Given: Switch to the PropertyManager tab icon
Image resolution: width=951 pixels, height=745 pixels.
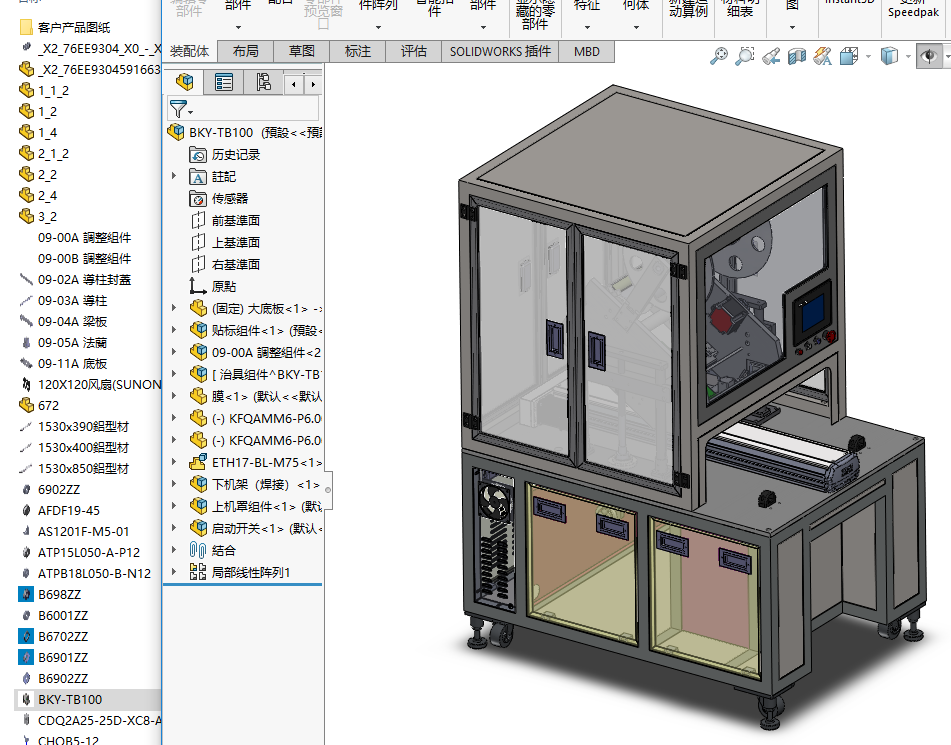Looking at the screenshot, I should [224, 82].
